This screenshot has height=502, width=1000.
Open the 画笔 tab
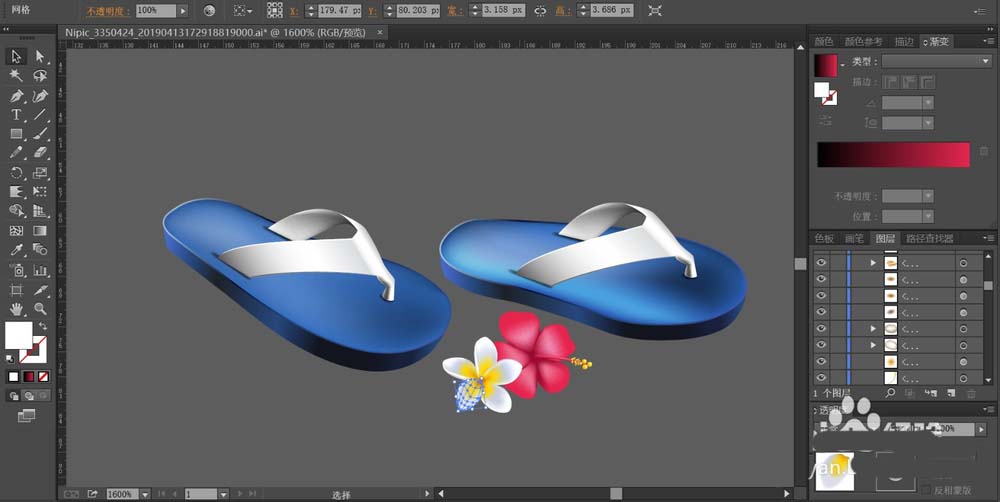[x=854, y=239]
